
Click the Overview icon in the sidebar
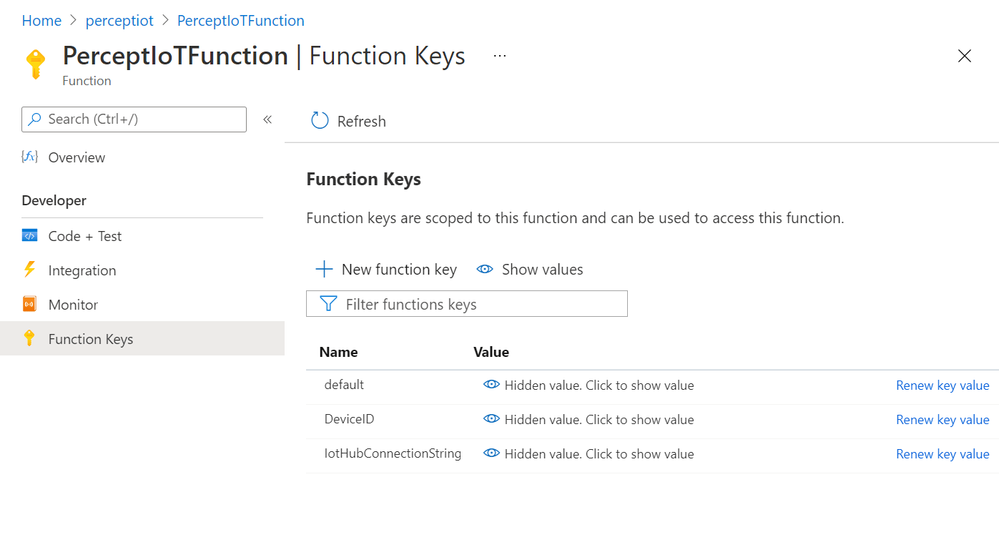pos(30,157)
